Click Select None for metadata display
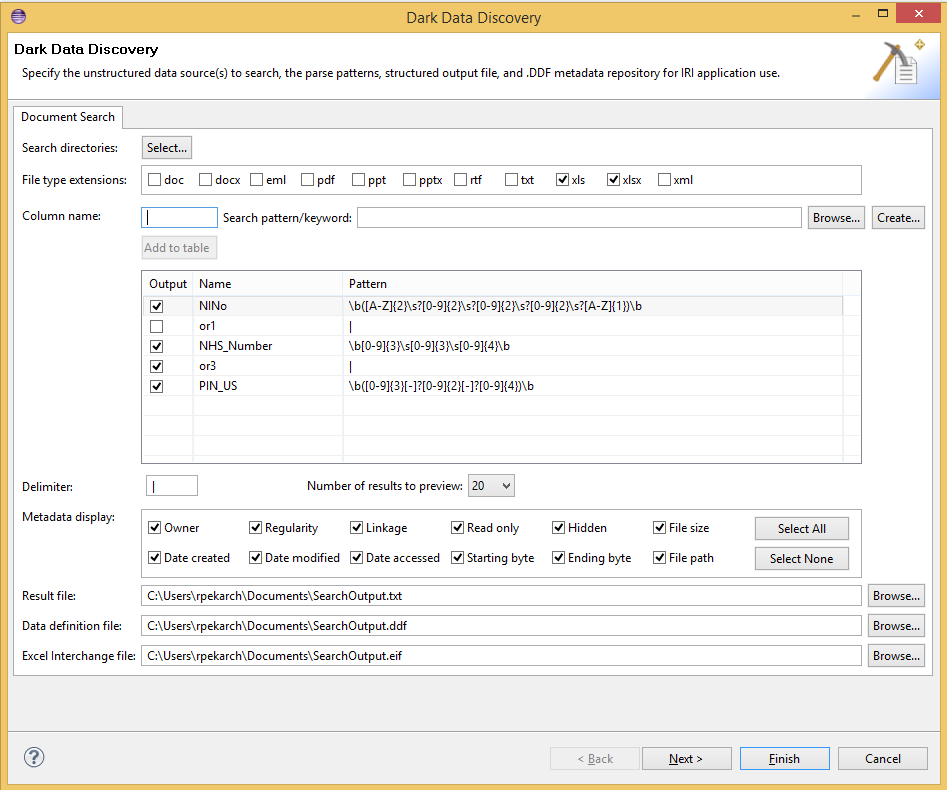This screenshot has height=790, width=947. click(x=801, y=558)
